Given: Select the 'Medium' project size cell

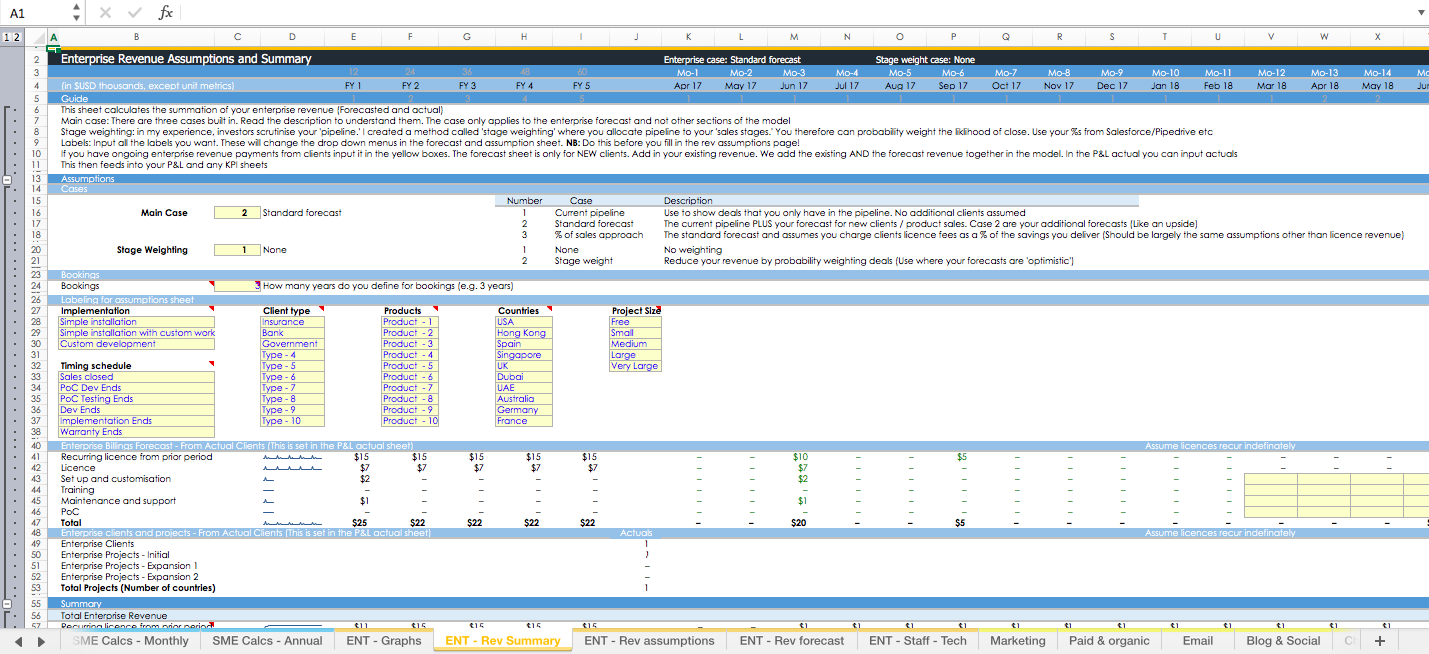Looking at the screenshot, I should point(635,344).
